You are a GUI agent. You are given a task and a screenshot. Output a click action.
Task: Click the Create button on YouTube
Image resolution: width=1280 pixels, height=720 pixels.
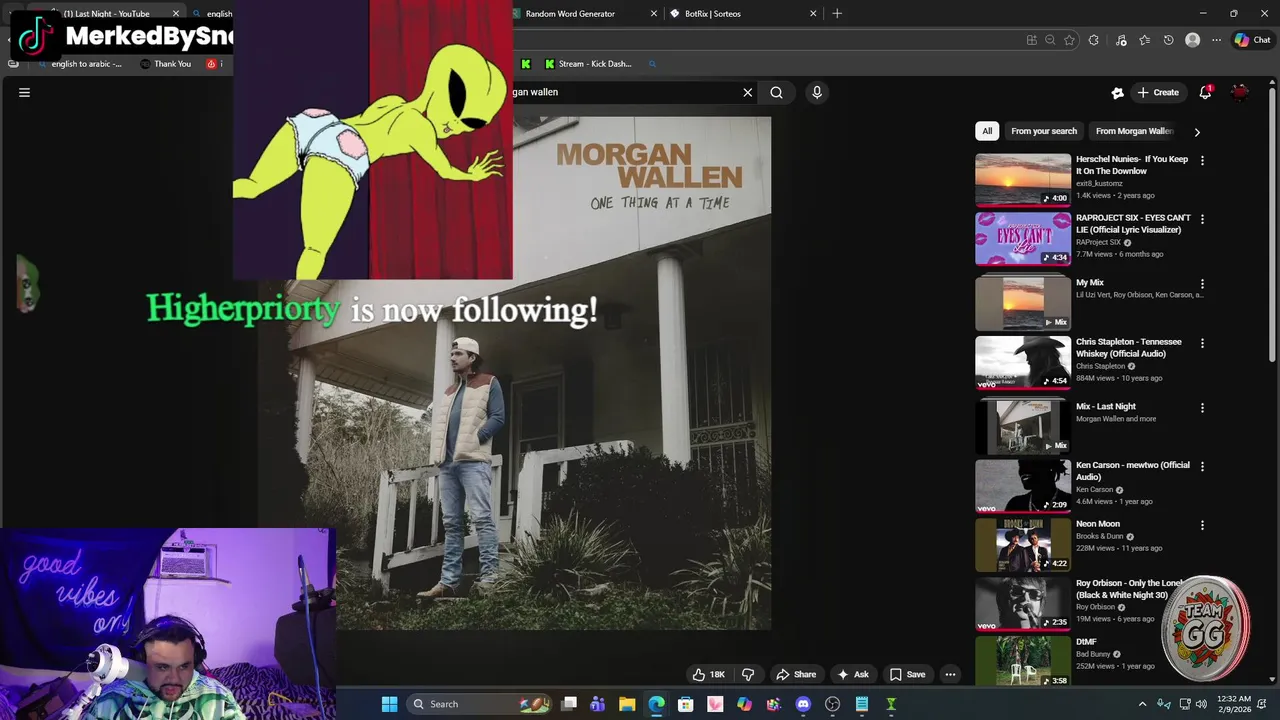(x=1158, y=92)
